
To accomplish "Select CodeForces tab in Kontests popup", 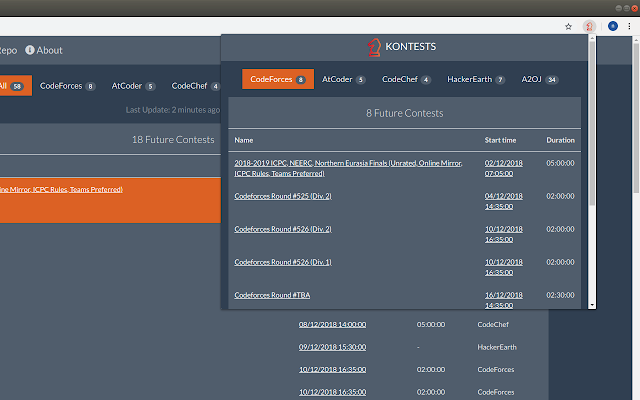I will click(278, 79).
